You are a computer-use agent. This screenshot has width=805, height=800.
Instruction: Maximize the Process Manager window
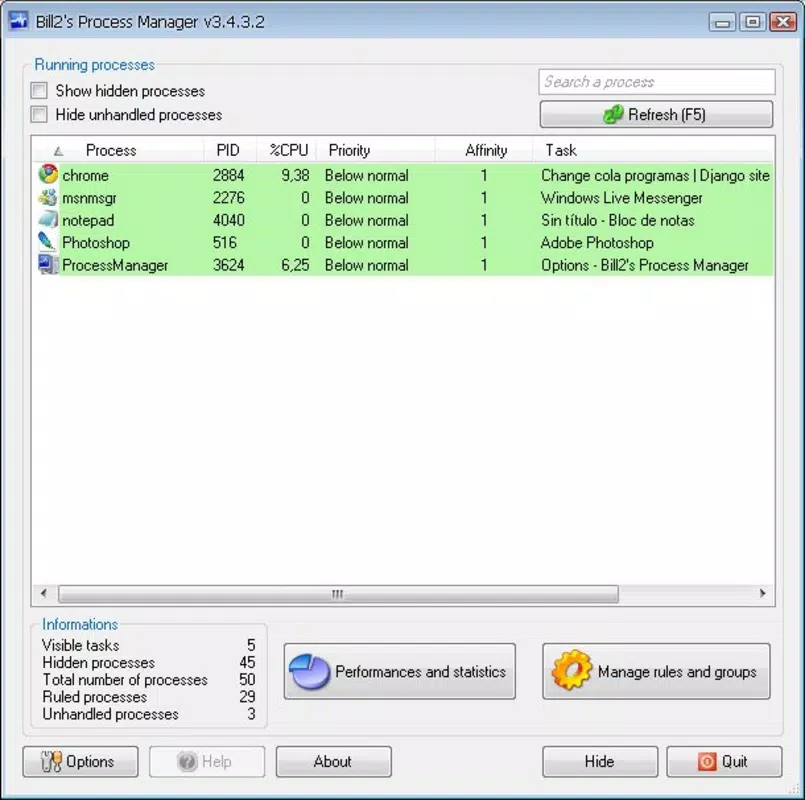[x=752, y=23]
